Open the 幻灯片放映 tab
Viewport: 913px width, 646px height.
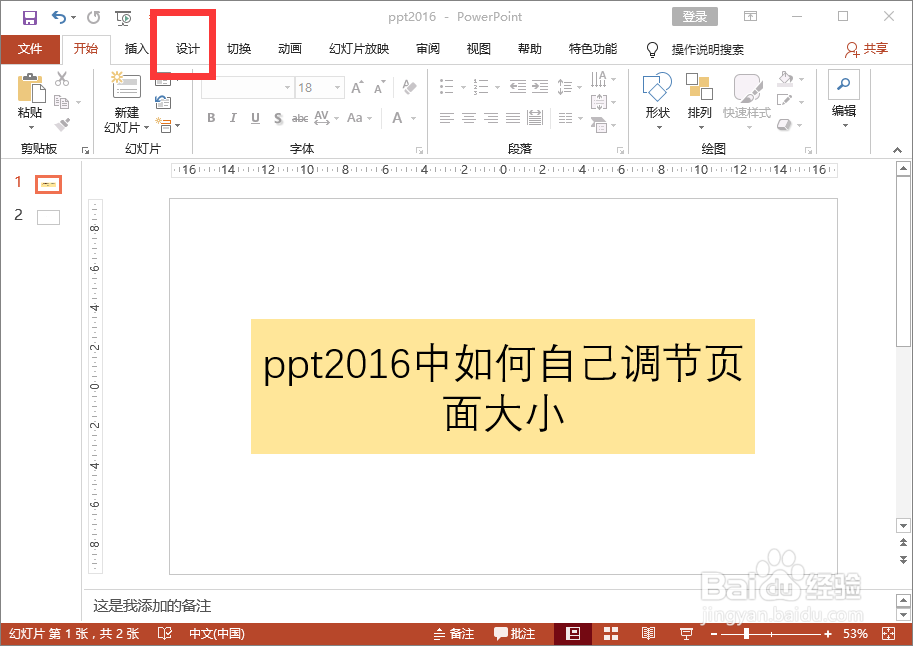click(x=359, y=49)
